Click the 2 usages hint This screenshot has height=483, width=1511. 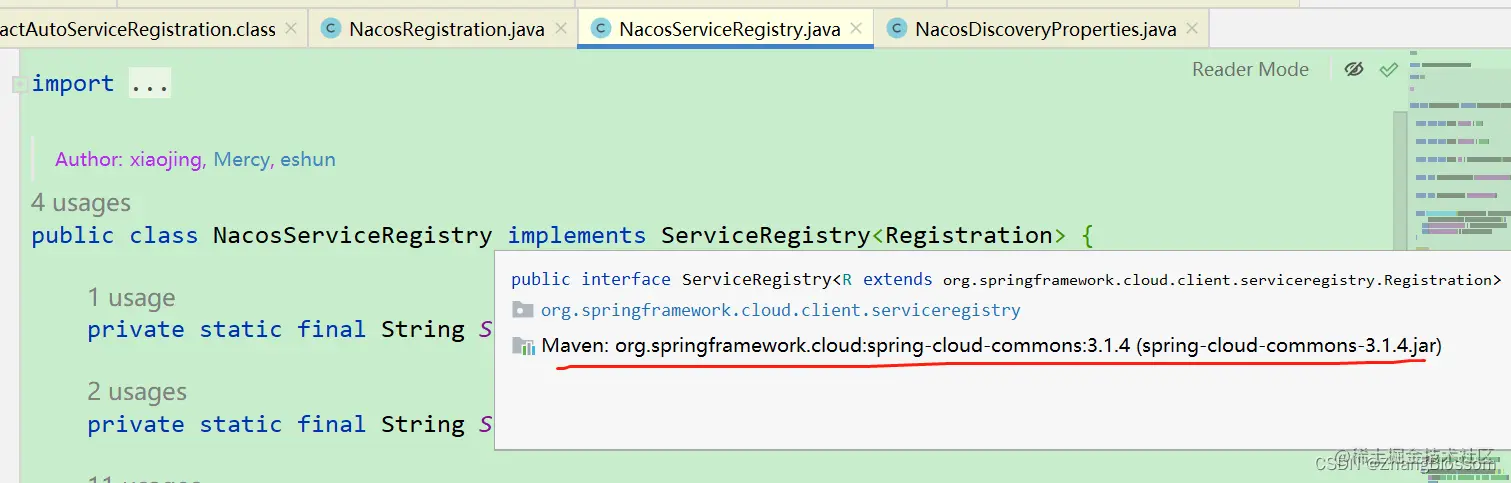(137, 392)
